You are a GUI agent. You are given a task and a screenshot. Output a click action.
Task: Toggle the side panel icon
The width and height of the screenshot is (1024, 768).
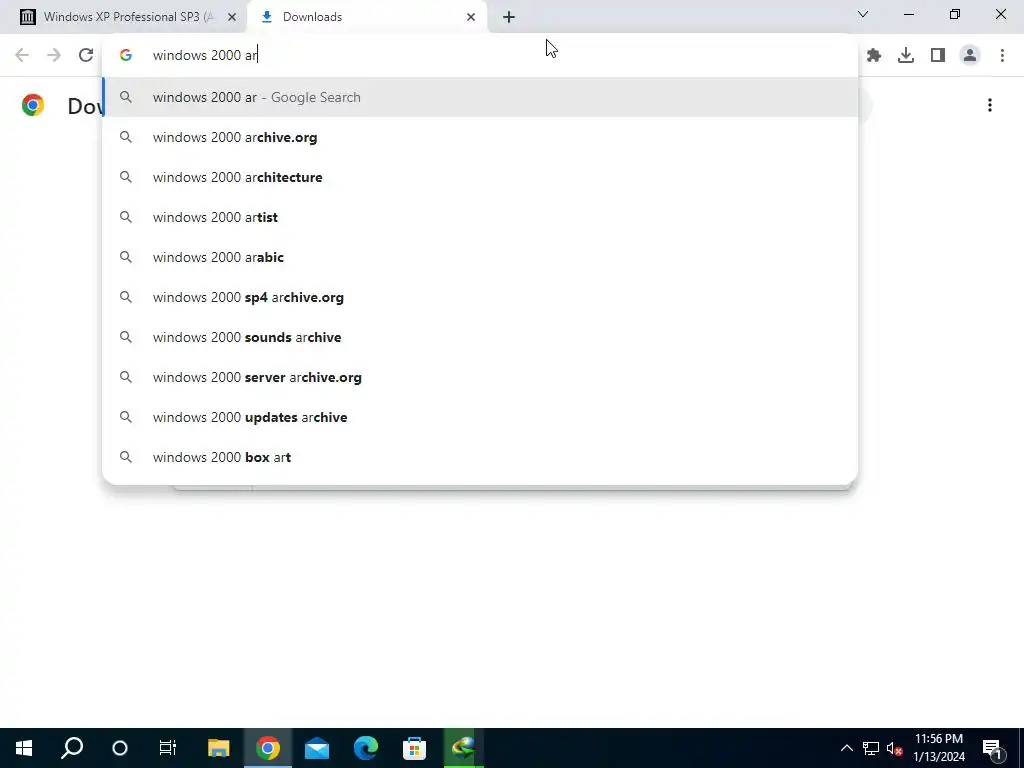coord(938,56)
